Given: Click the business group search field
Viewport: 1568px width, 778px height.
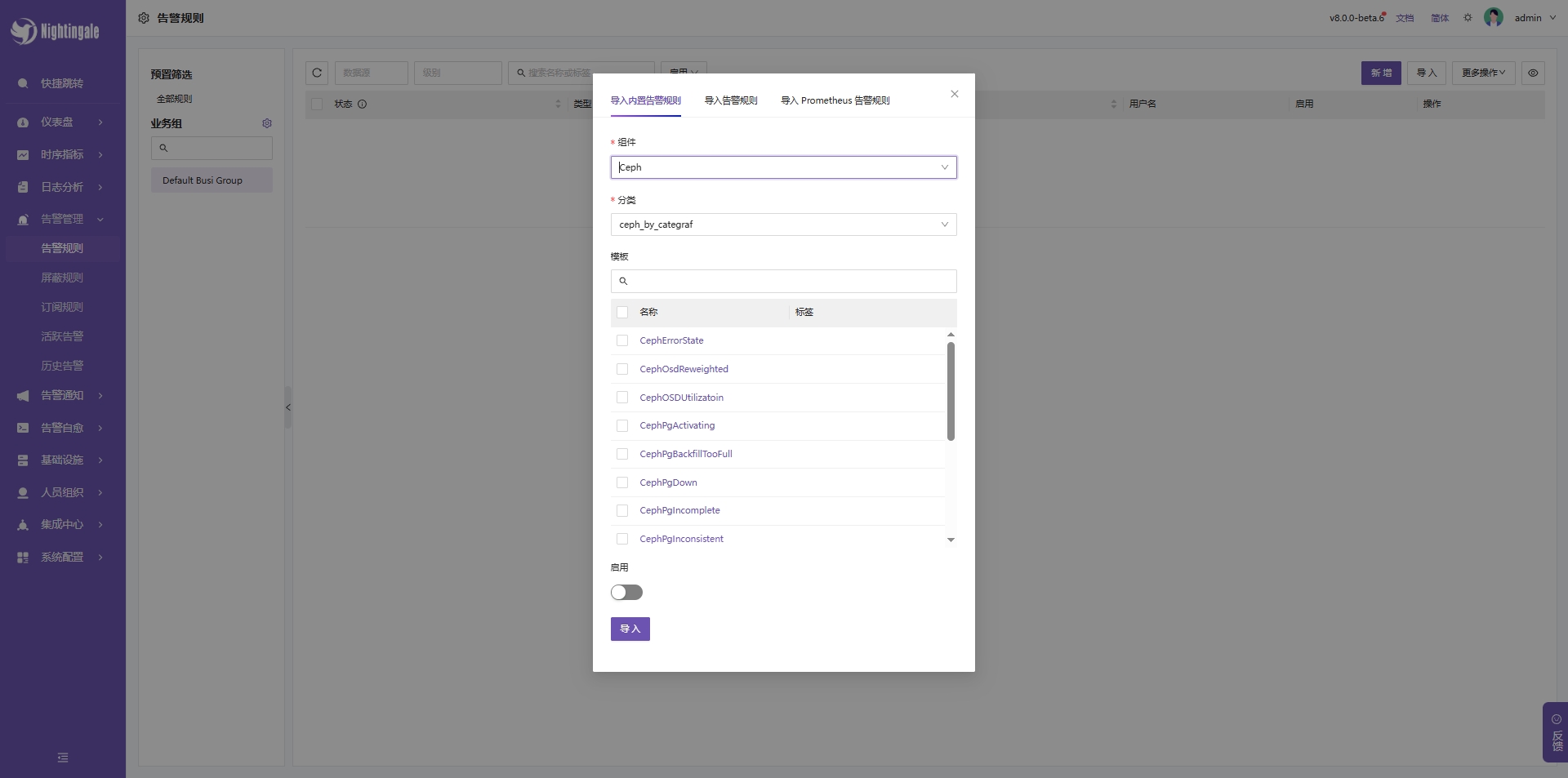Looking at the screenshot, I should (x=212, y=148).
